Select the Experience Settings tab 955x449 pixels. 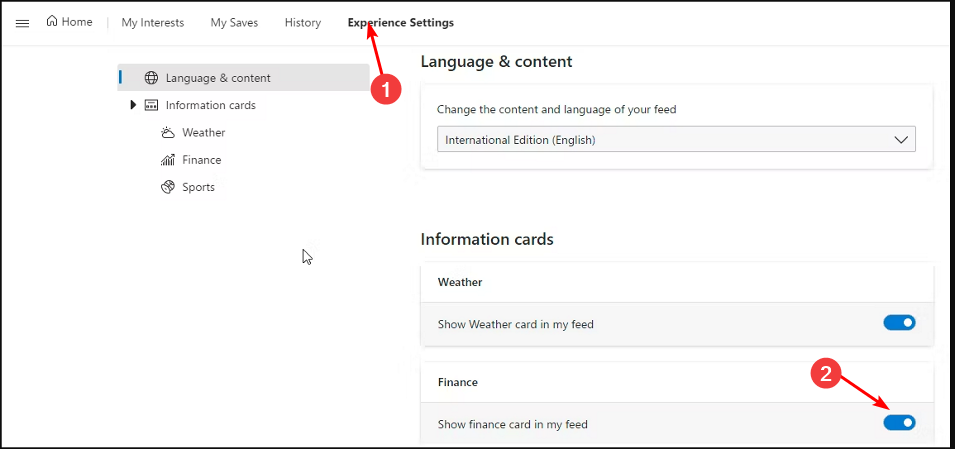[400, 22]
